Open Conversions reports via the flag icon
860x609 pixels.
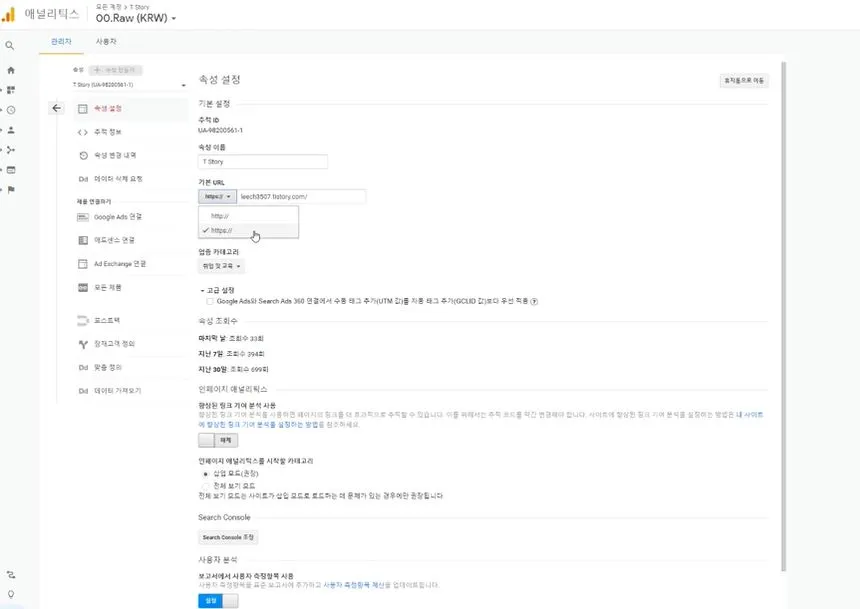tap(10, 190)
